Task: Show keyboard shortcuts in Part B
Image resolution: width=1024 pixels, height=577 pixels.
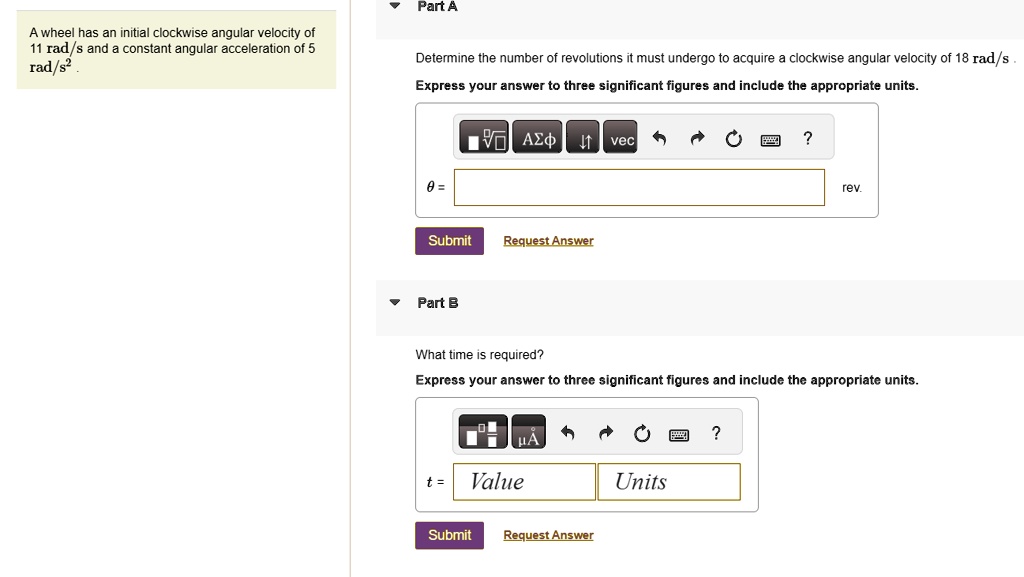Action: (x=679, y=435)
